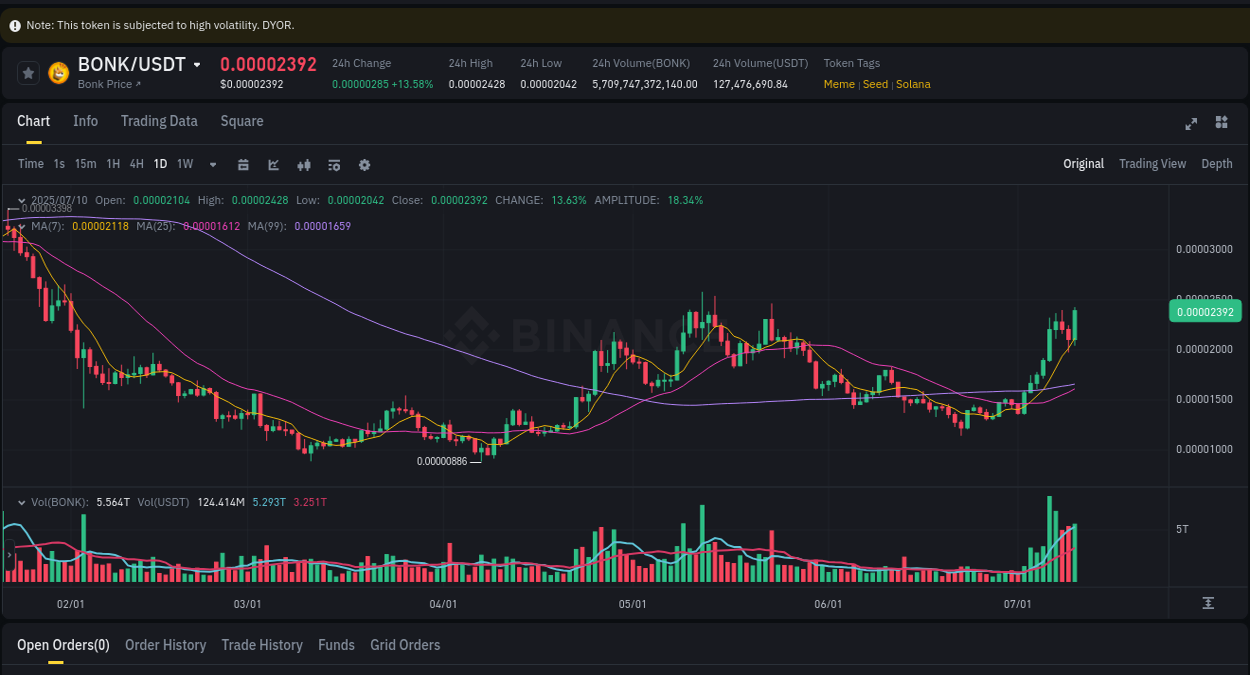
Task: Switch chart to Trading View mode
Action: coord(1152,163)
